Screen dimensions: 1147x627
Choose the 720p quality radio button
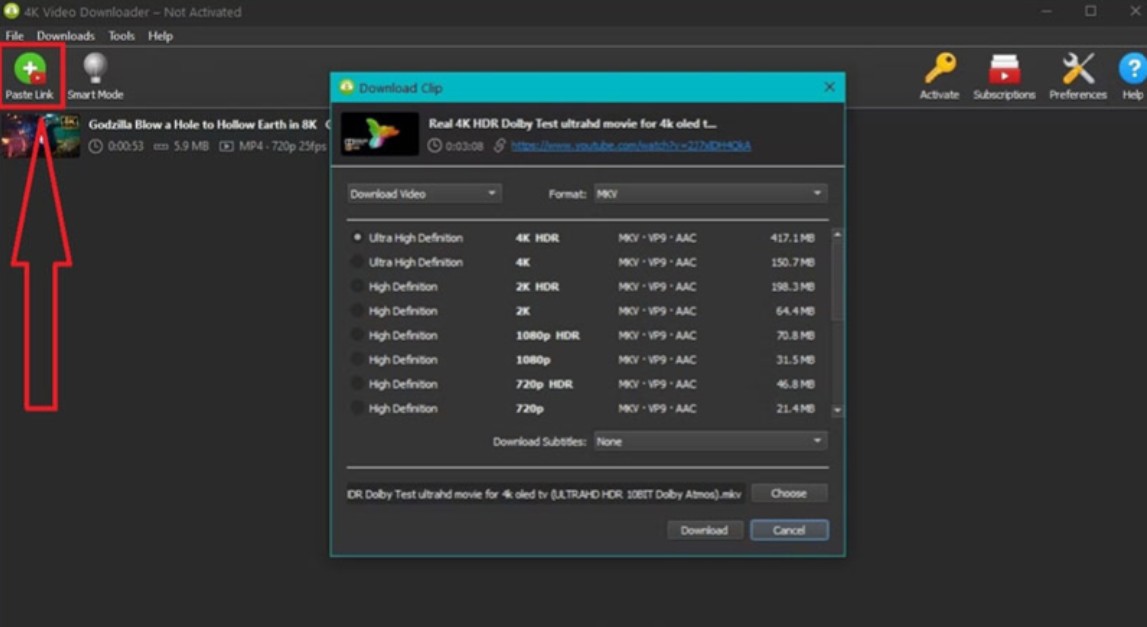pyautogui.click(x=357, y=409)
